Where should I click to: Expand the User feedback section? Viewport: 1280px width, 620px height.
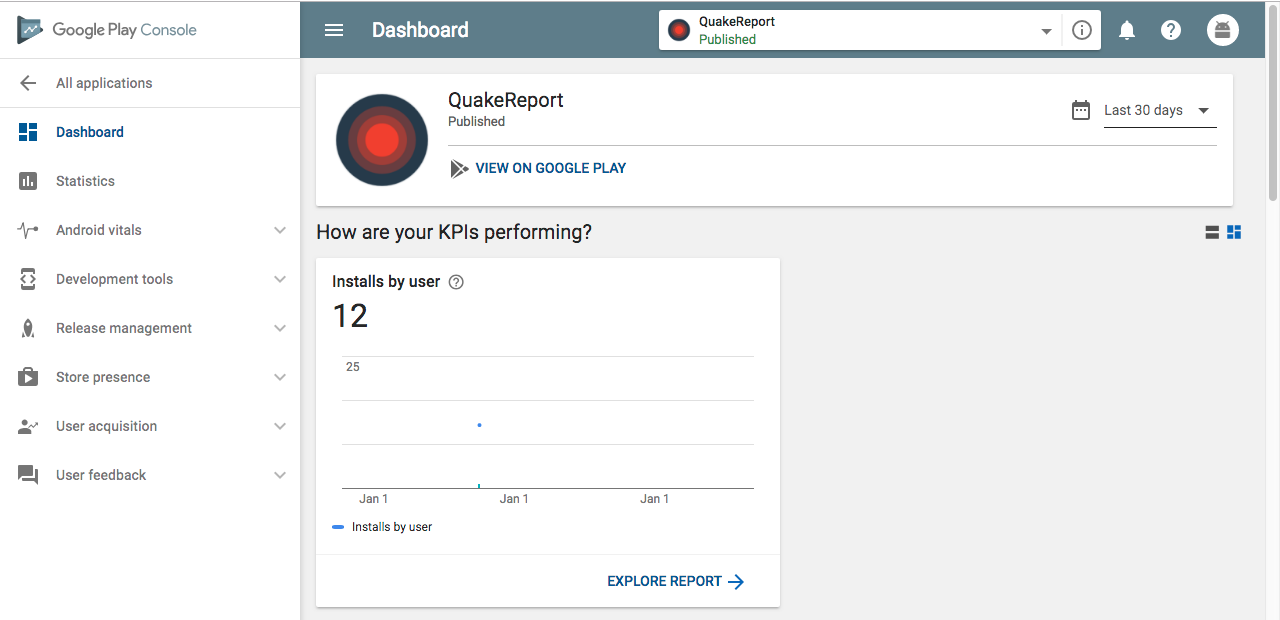coord(280,475)
